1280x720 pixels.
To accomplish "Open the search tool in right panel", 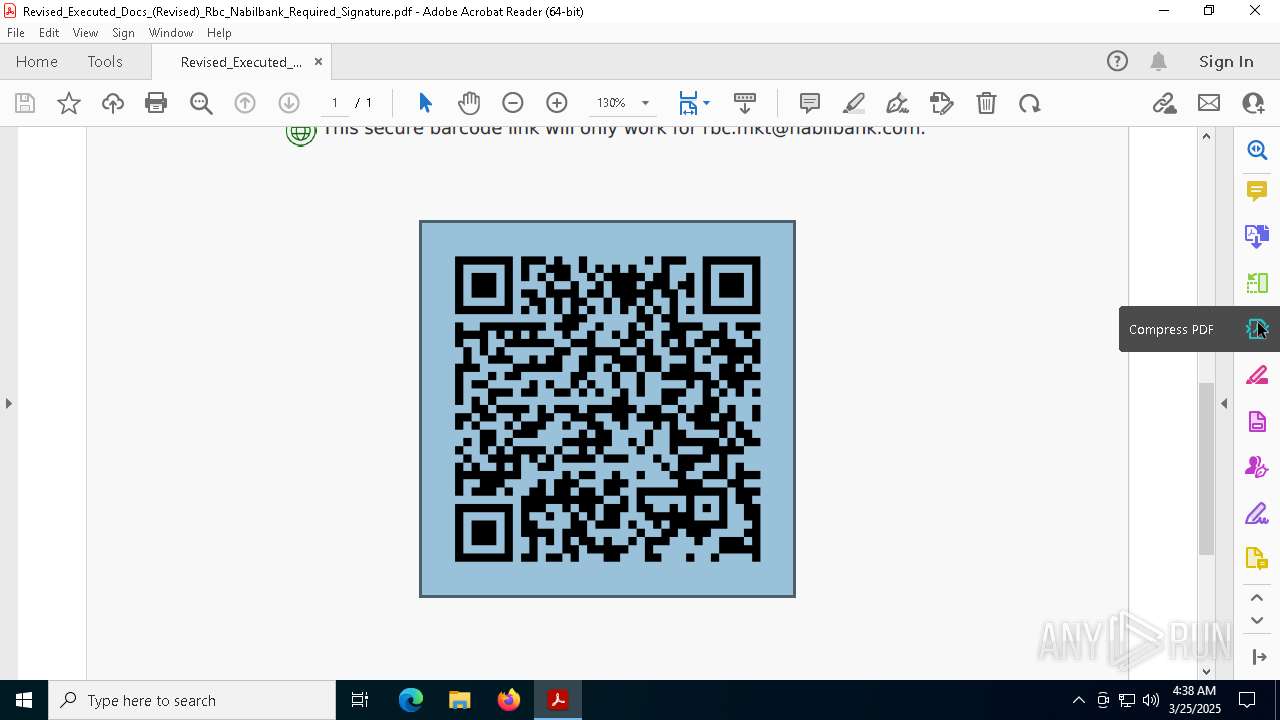I will pyautogui.click(x=1257, y=150).
